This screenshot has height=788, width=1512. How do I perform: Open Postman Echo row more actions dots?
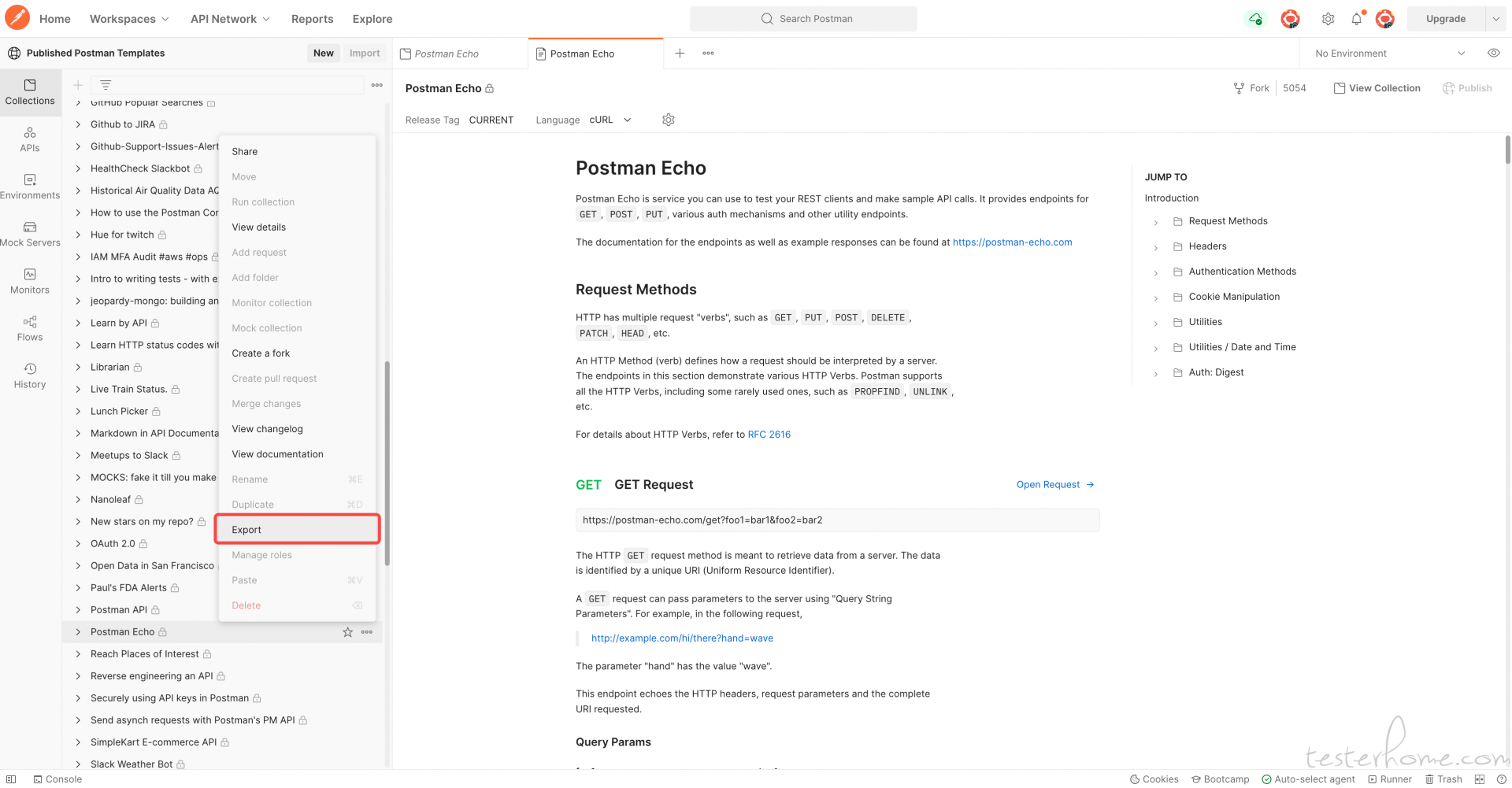pos(367,632)
